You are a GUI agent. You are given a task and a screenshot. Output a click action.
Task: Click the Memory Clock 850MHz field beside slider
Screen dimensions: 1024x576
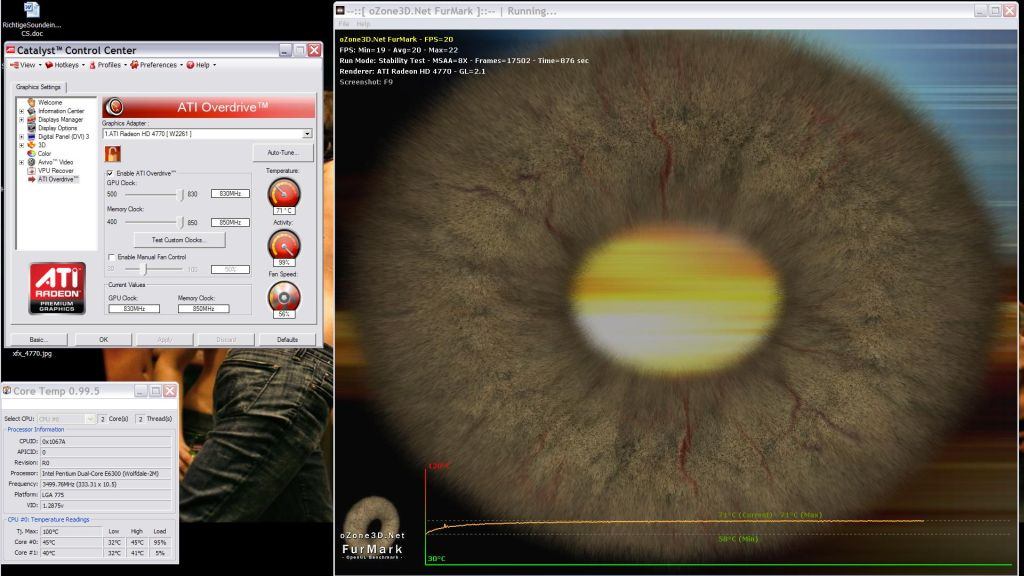[230, 222]
